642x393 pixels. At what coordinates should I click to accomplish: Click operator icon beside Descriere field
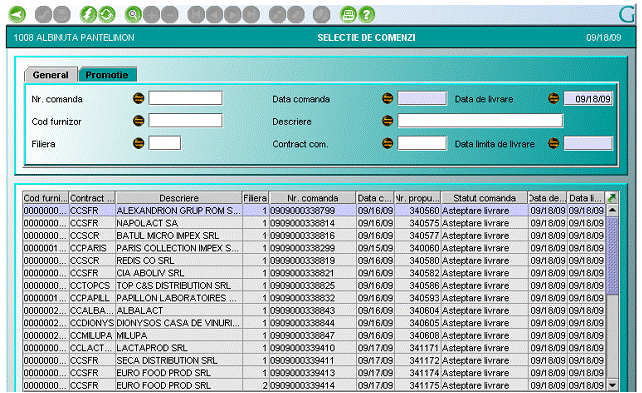pyautogui.click(x=387, y=121)
